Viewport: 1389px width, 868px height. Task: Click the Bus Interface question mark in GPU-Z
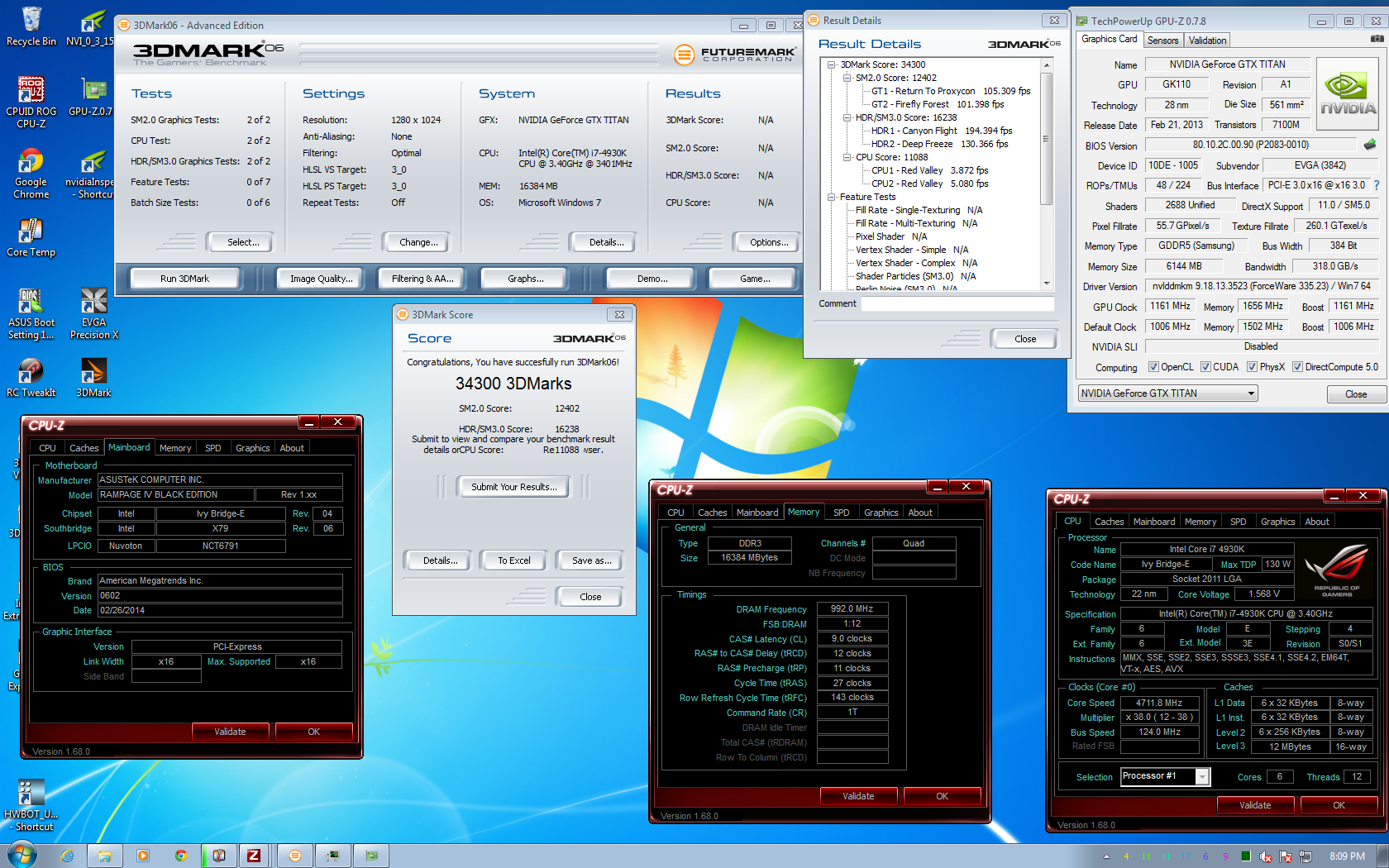1377,185
